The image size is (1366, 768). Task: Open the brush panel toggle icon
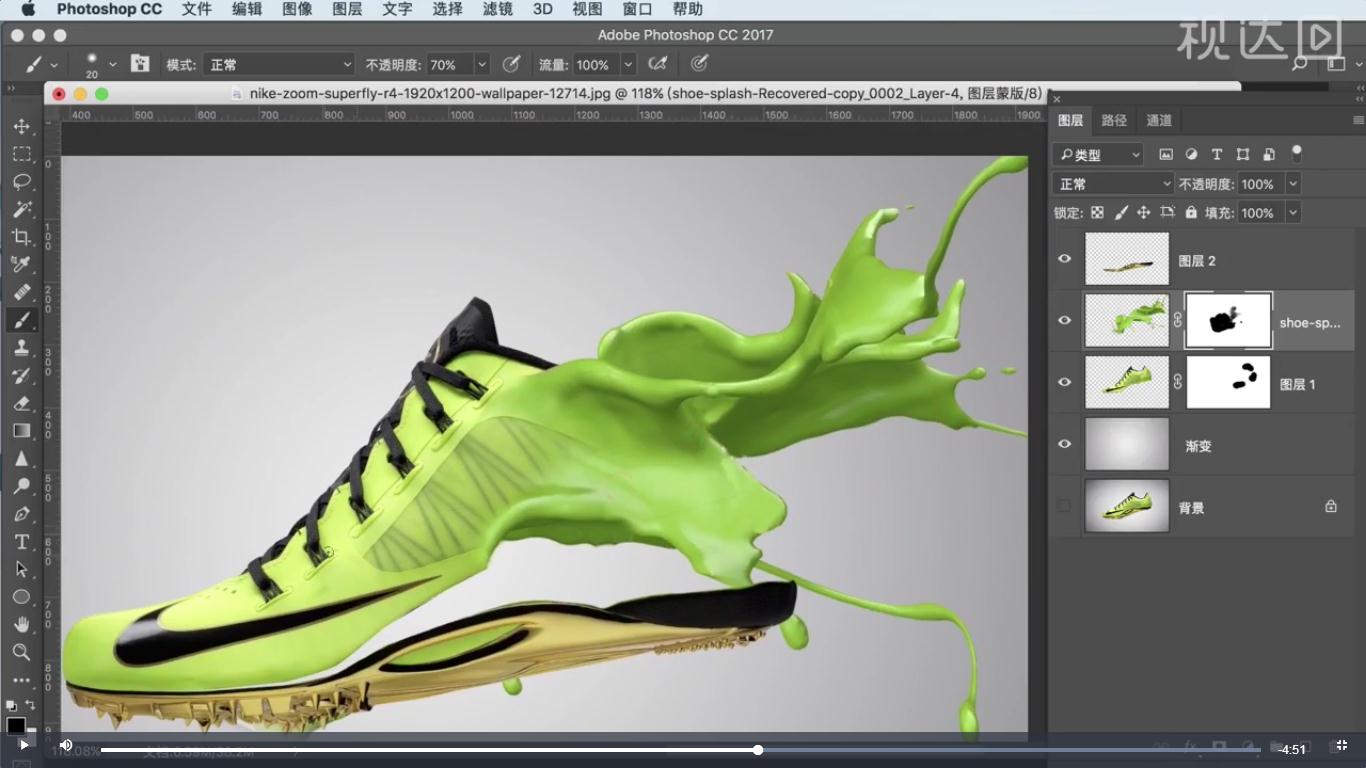[140, 64]
